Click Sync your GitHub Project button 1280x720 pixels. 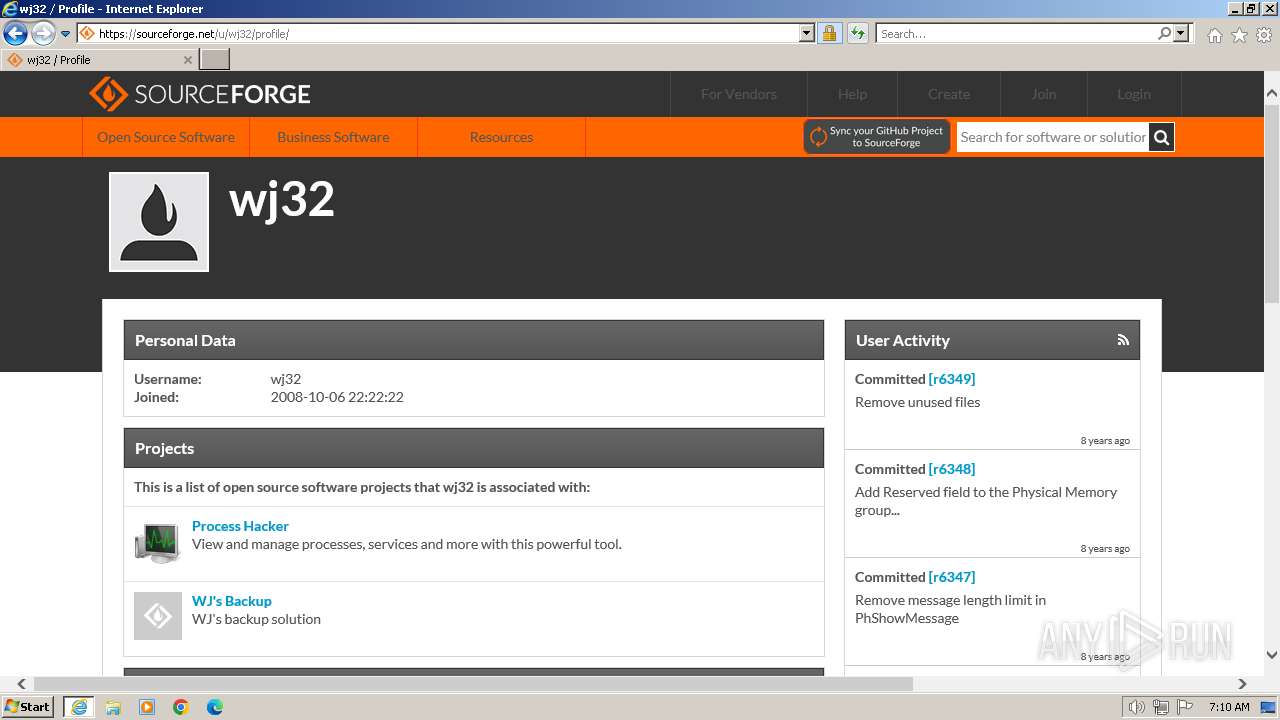click(877, 137)
